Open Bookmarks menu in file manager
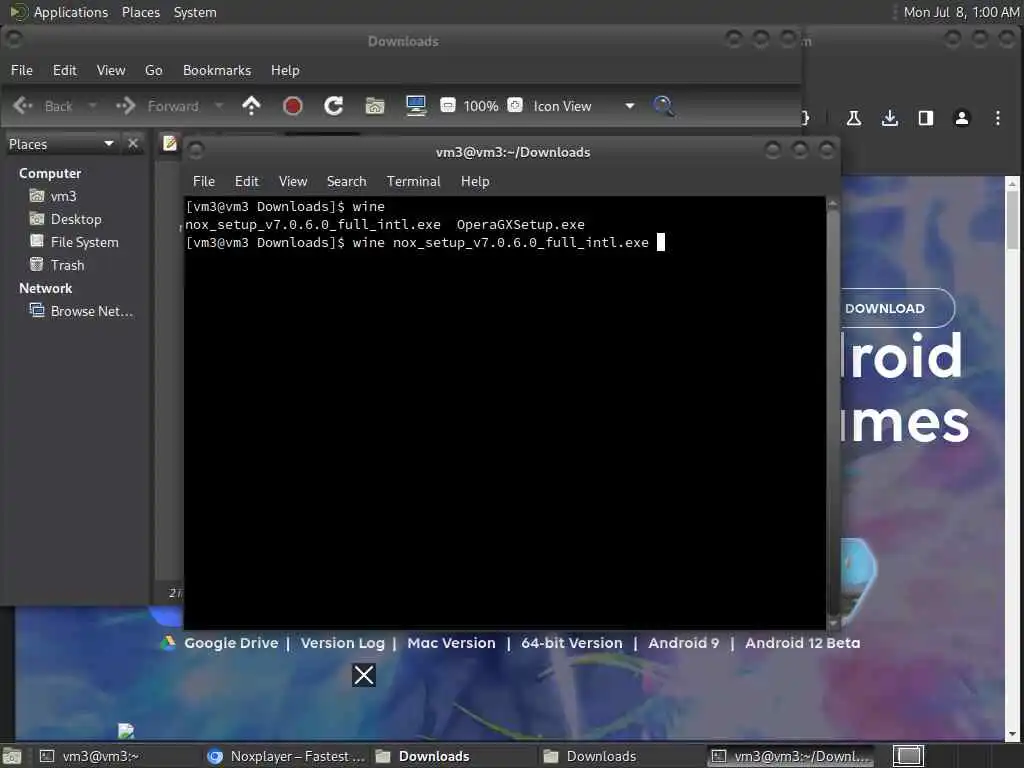The image size is (1024, 768). coord(217,70)
